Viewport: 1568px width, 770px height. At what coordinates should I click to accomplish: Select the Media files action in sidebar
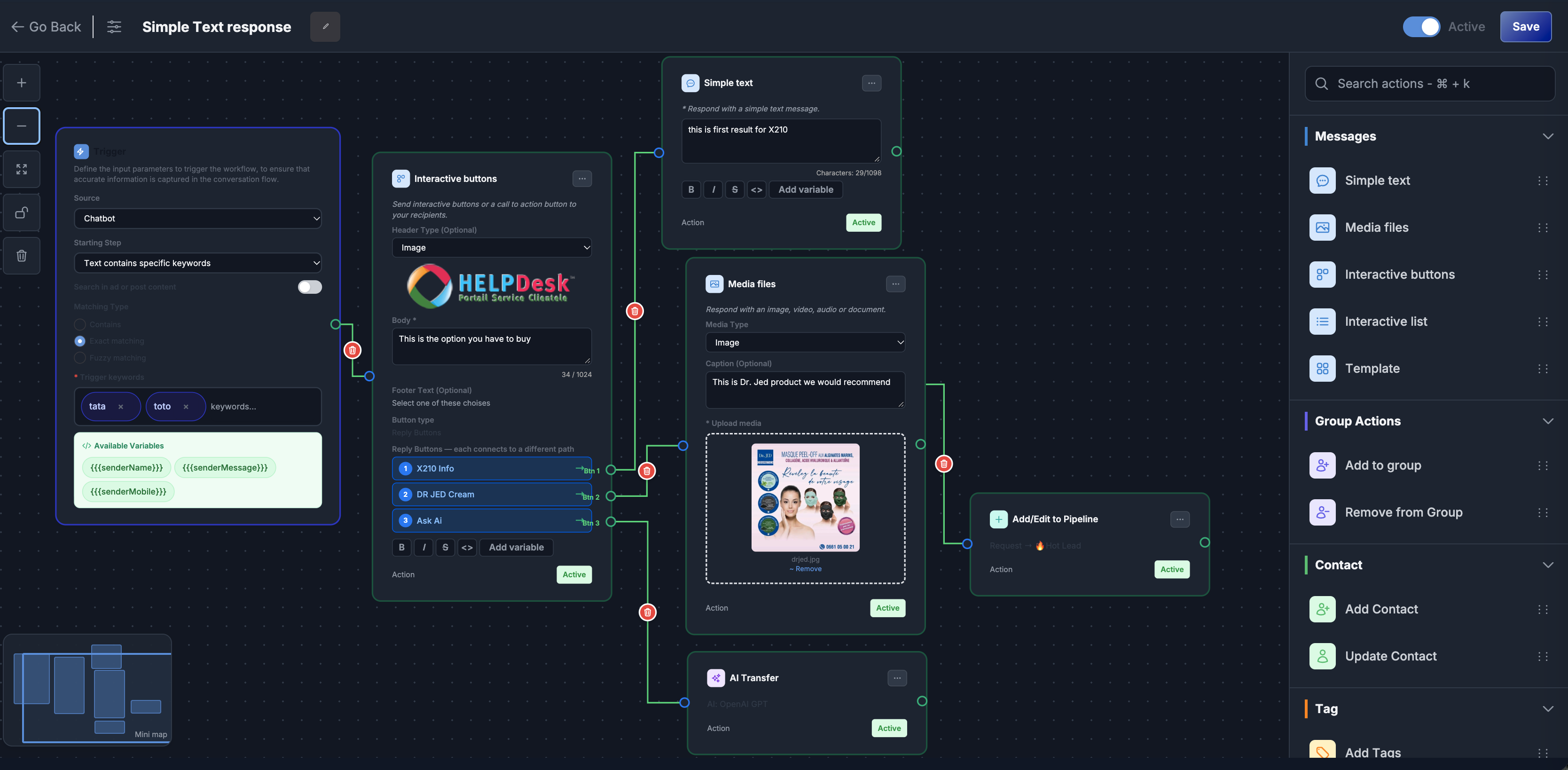(x=1428, y=228)
